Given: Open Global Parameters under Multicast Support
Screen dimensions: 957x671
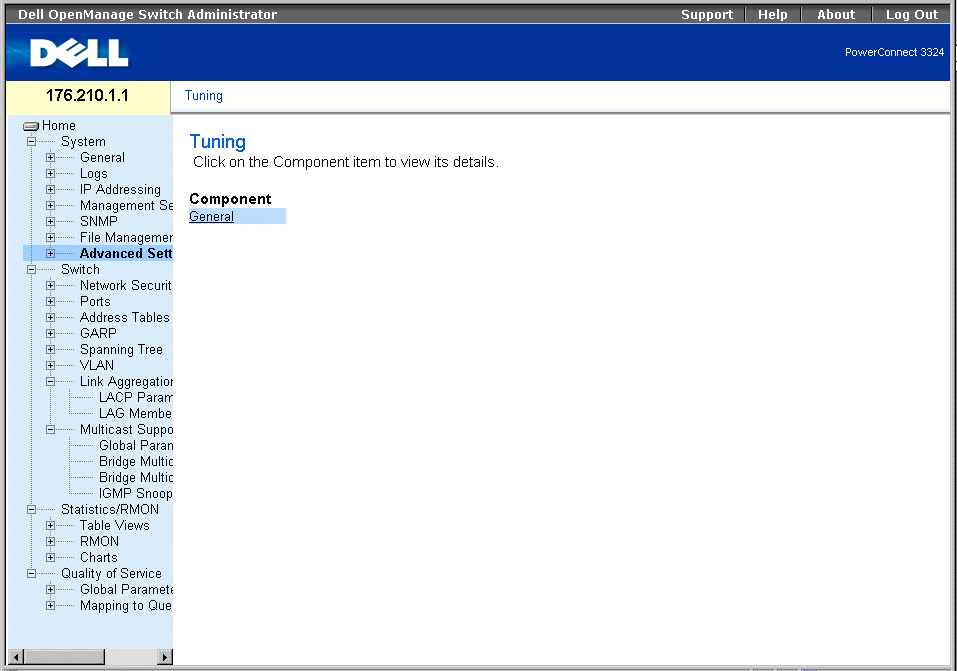Looking at the screenshot, I should (135, 446).
